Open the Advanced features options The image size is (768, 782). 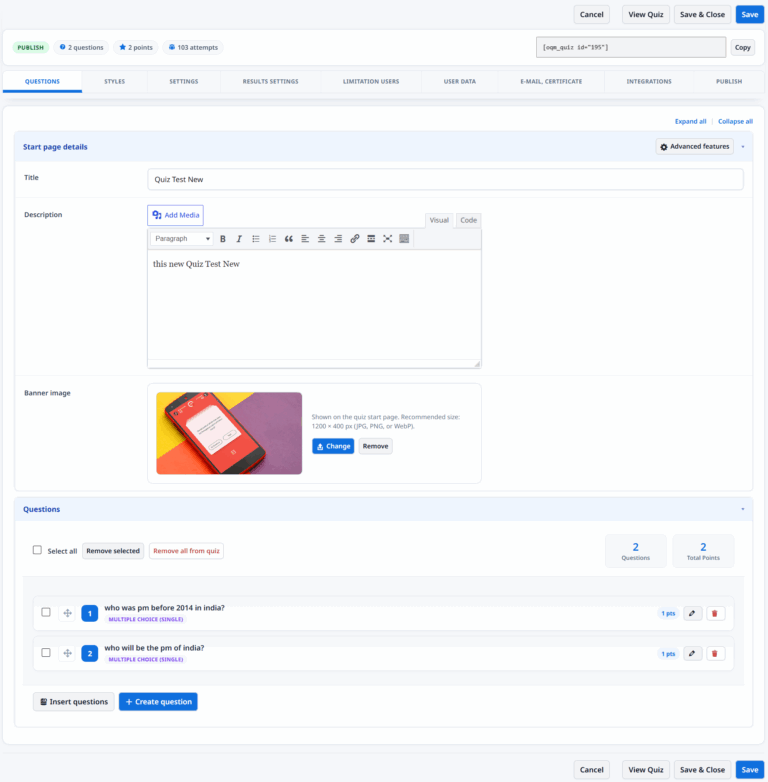point(695,147)
